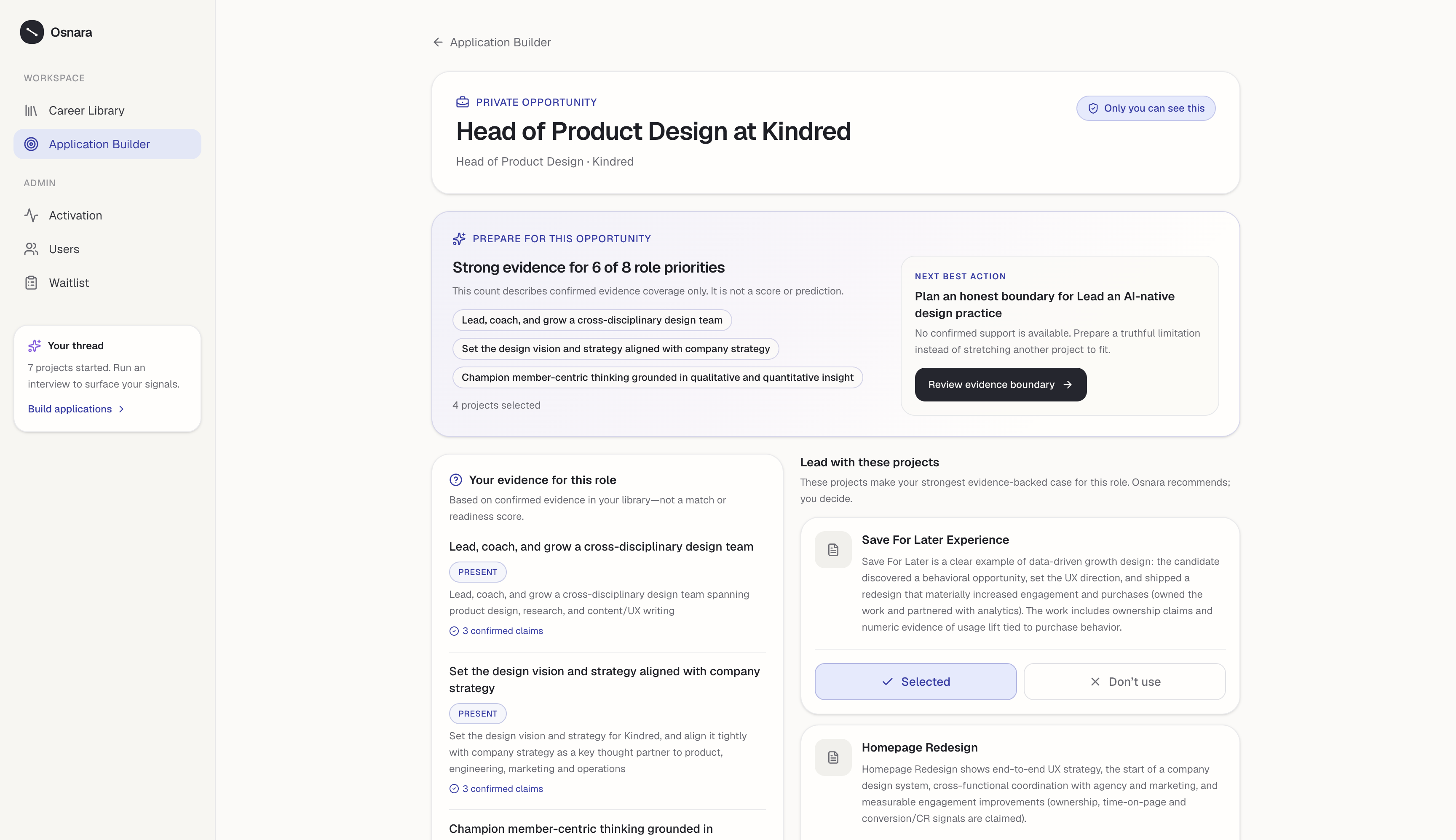Click the Application Builder target icon
The image size is (1456, 840).
31,144
